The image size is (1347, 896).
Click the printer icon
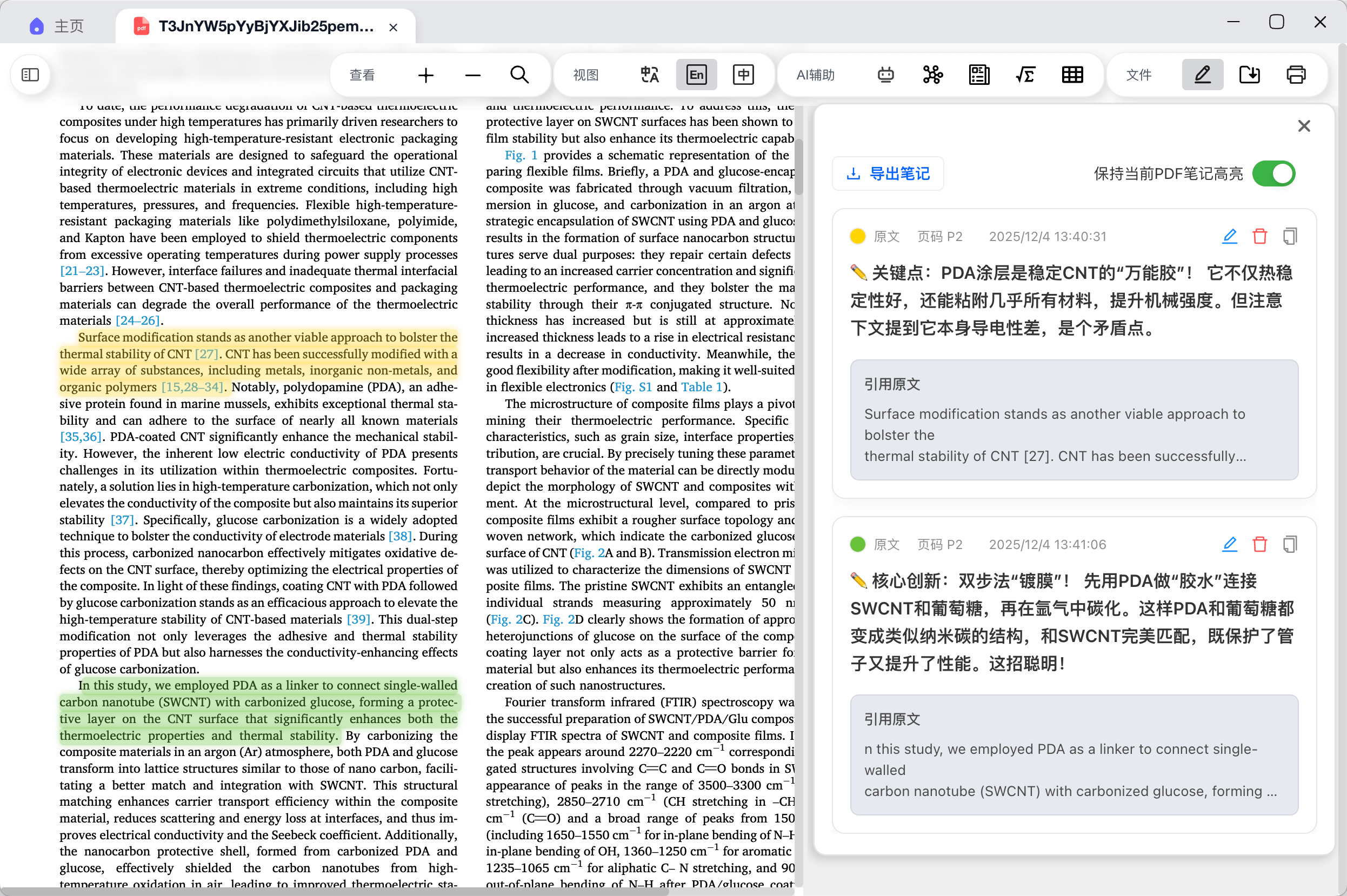point(1296,75)
